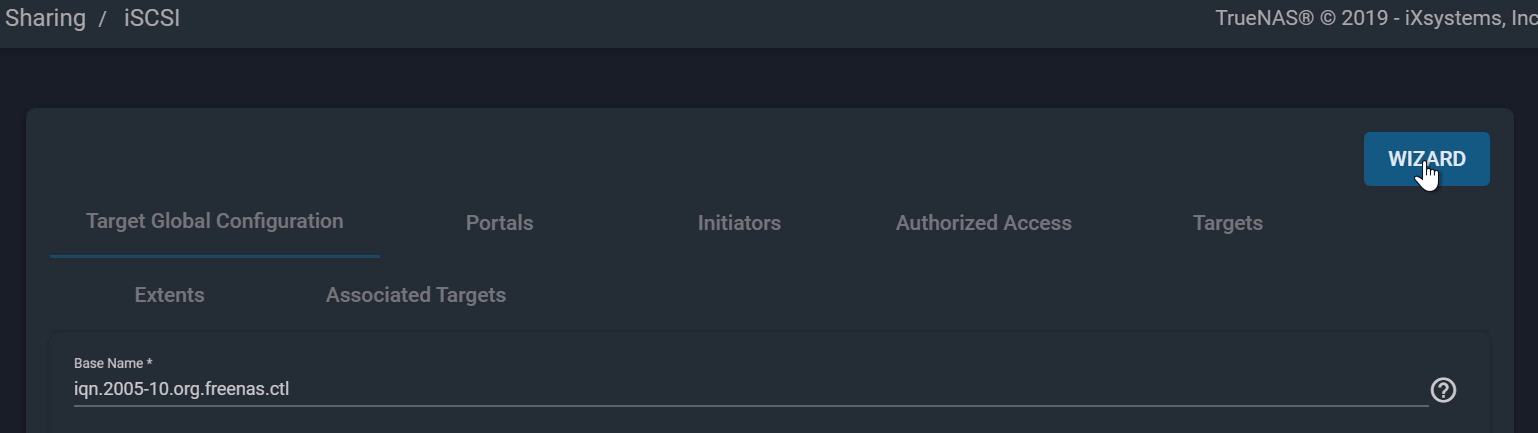Show the Extents tab
Viewport: 1538px width, 433px height.
(x=169, y=295)
